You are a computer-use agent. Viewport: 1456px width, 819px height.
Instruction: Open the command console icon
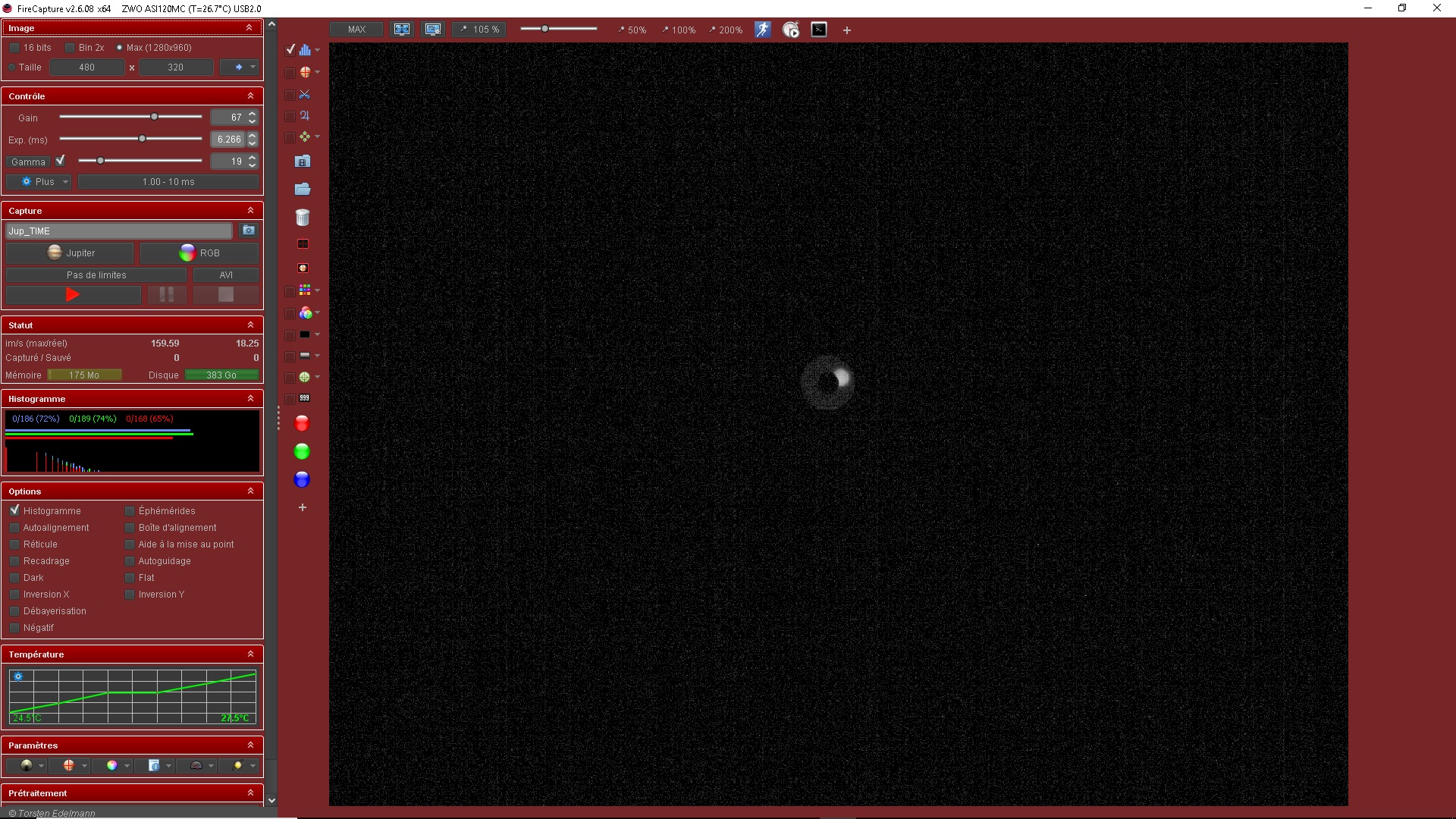coord(819,30)
